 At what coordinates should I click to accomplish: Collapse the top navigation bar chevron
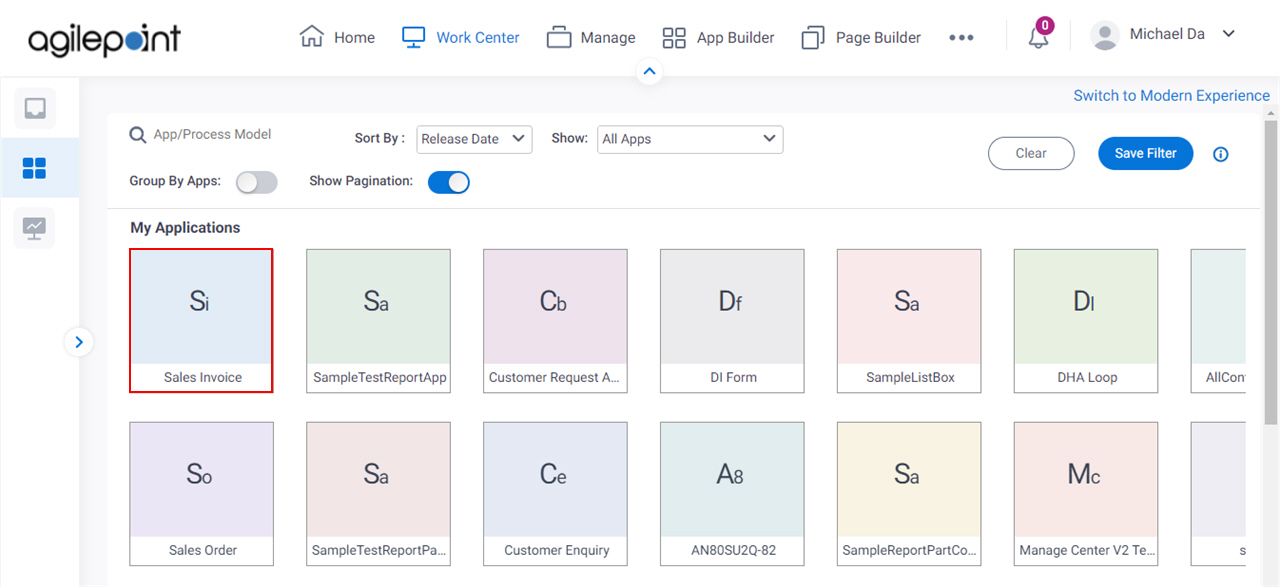(x=650, y=71)
